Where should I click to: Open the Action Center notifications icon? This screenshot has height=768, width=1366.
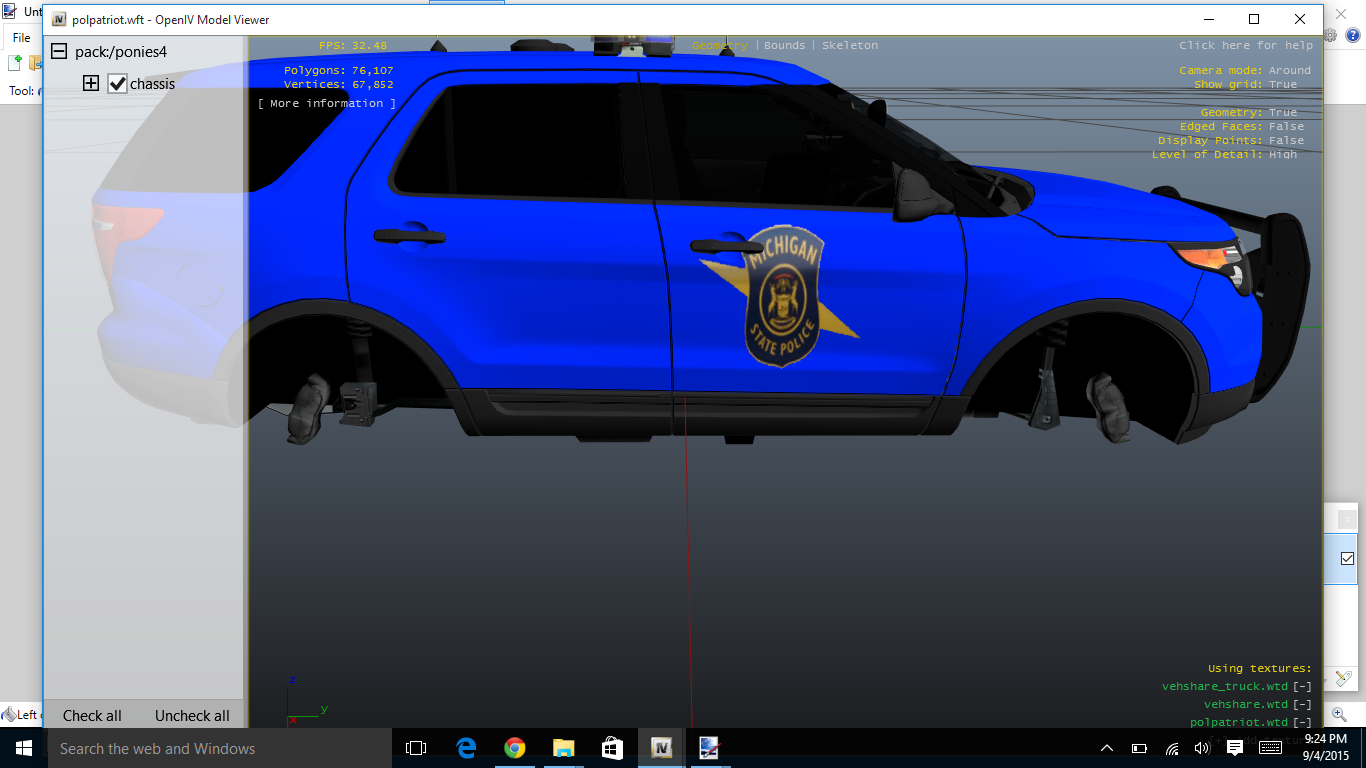[x=1235, y=748]
